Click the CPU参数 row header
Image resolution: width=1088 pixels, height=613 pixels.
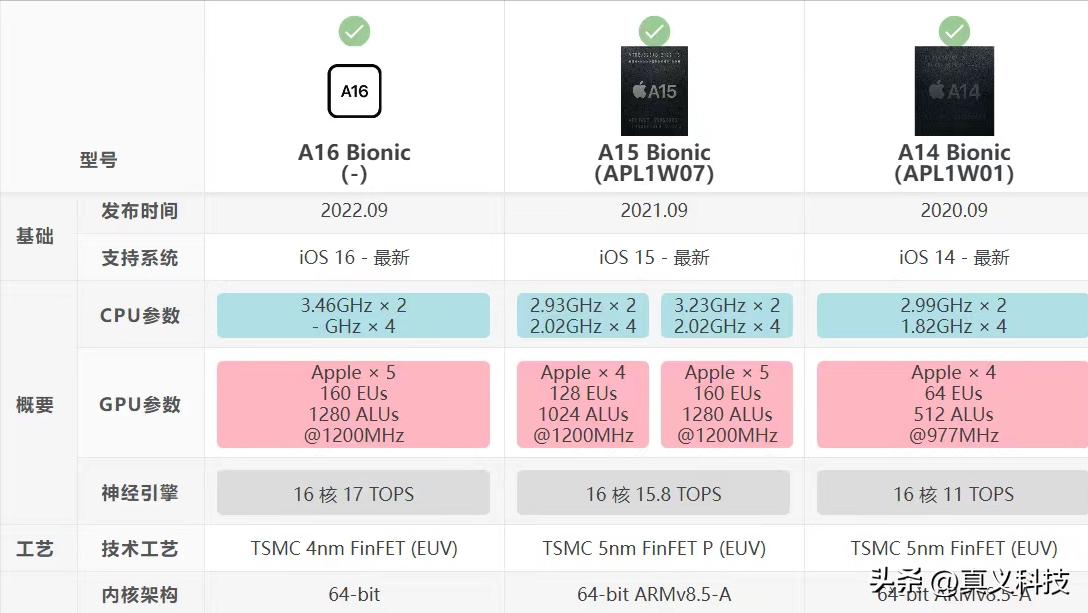(140, 316)
